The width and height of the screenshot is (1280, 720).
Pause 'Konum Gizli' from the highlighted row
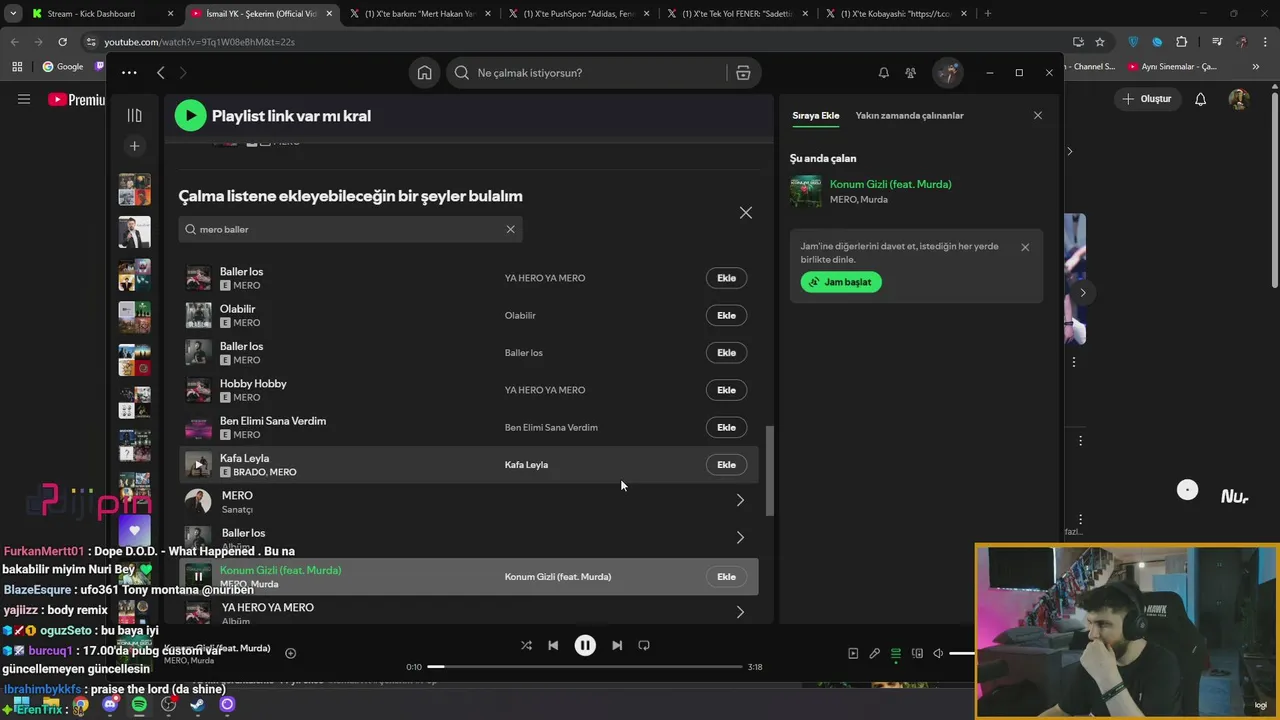tap(198, 577)
